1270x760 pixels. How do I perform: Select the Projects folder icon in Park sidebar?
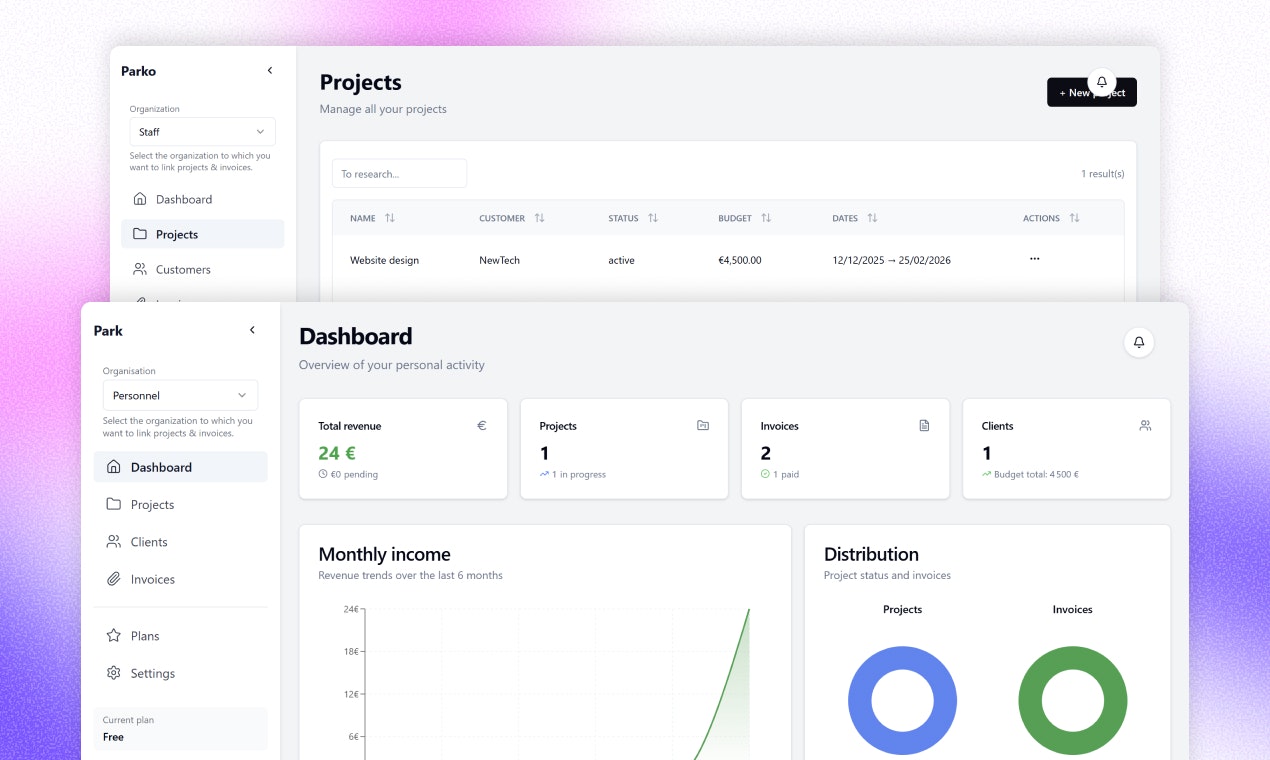[x=114, y=504]
